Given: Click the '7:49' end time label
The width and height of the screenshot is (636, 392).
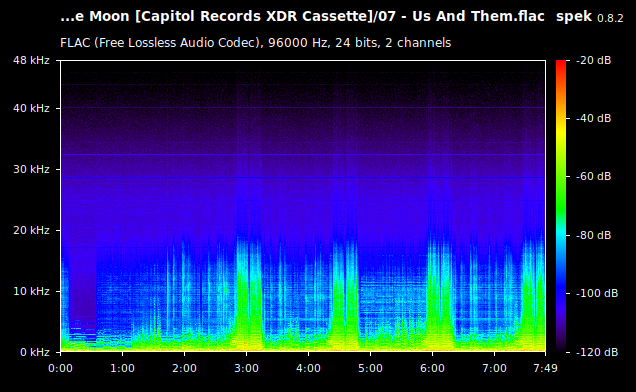Looking at the screenshot, I should [x=545, y=368].
